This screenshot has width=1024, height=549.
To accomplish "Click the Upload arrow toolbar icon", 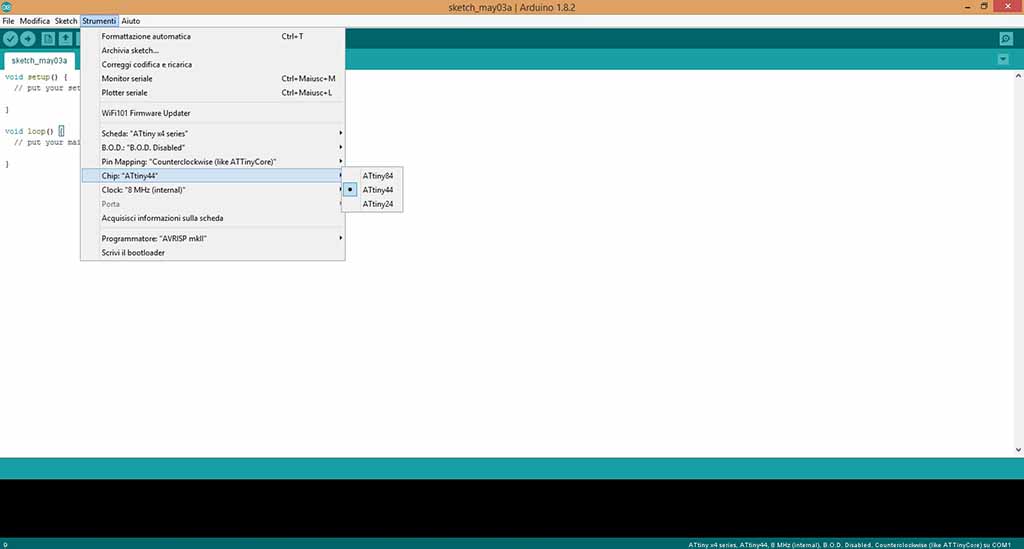I will [28, 39].
